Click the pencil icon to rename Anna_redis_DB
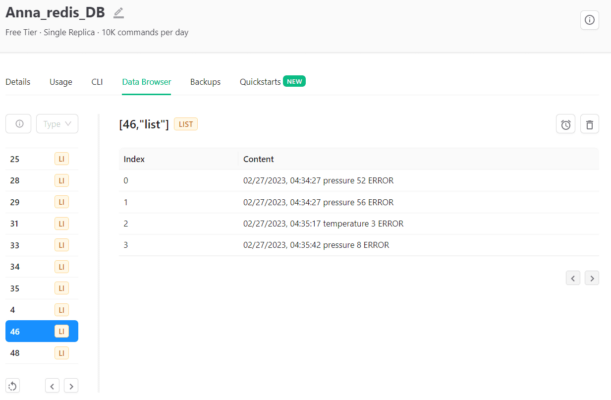This screenshot has height=400, width=611. (x=119, y=13)
